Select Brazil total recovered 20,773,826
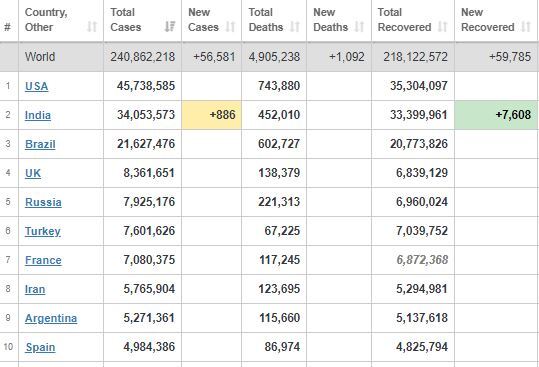Viewport: 539px width, 367px height. pos(419,144)
